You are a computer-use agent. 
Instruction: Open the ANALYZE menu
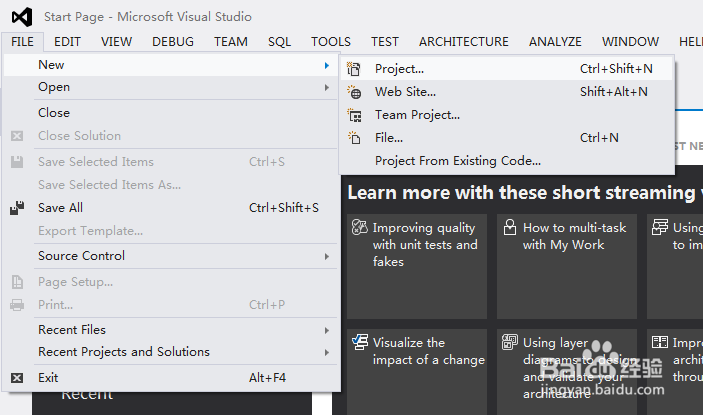tap(555, 42)
